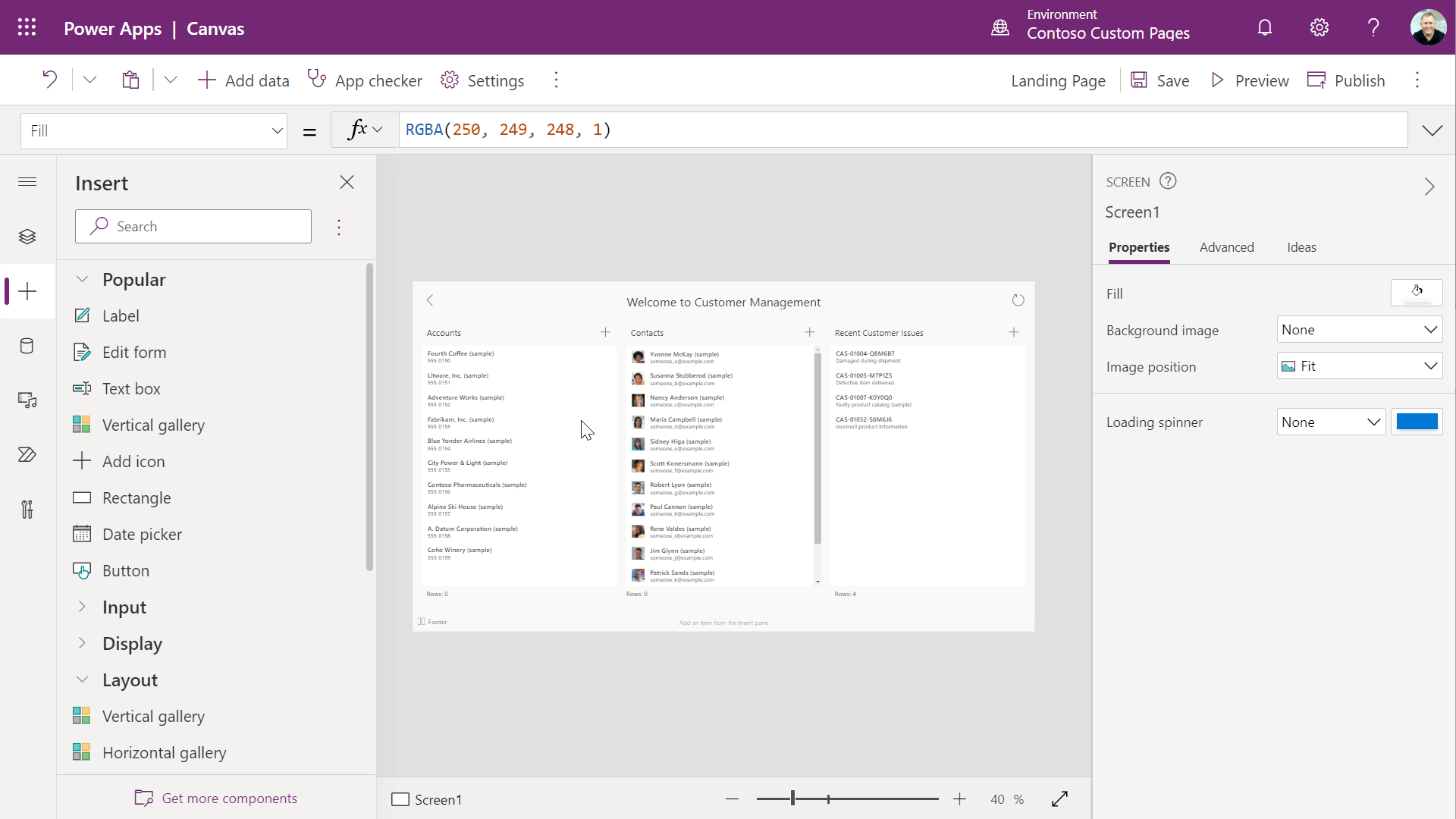The width and height of the screenshot is (1456, 819).
Task: Click inside the Insert search box
Action: tap(193, 226)
